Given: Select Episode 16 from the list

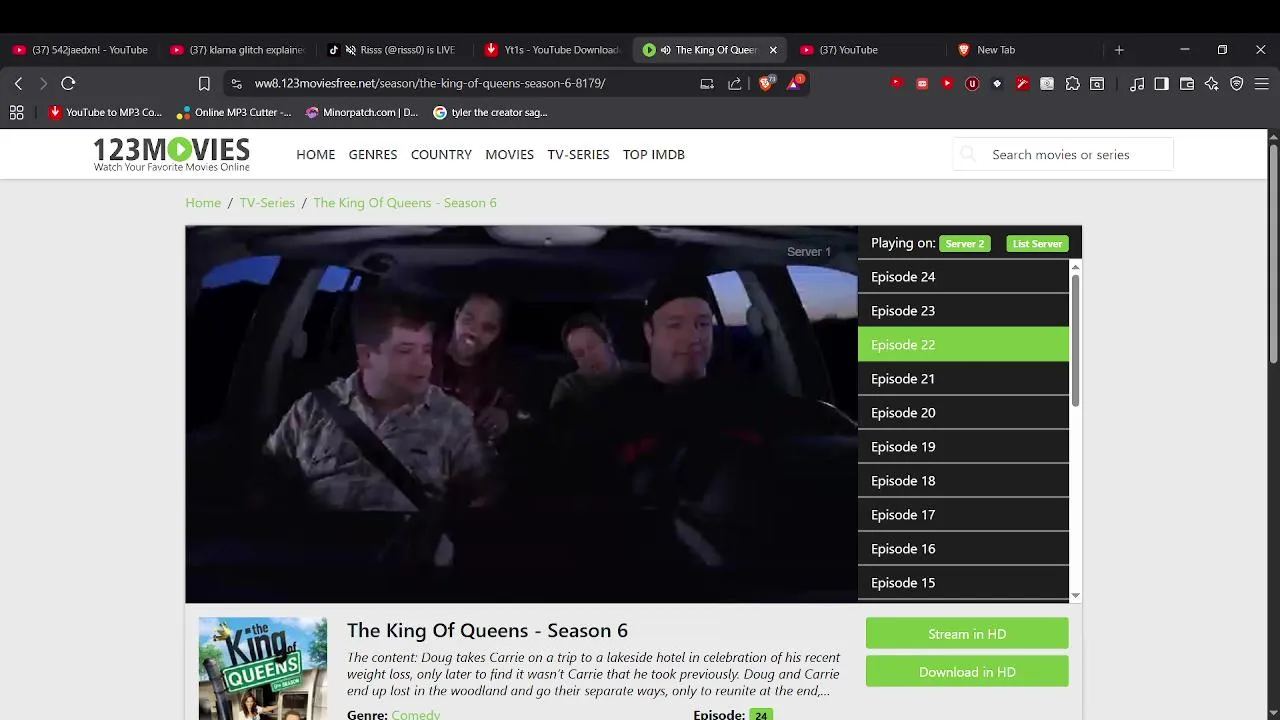Looking at the screenshot, I should [x=963, y=549].
